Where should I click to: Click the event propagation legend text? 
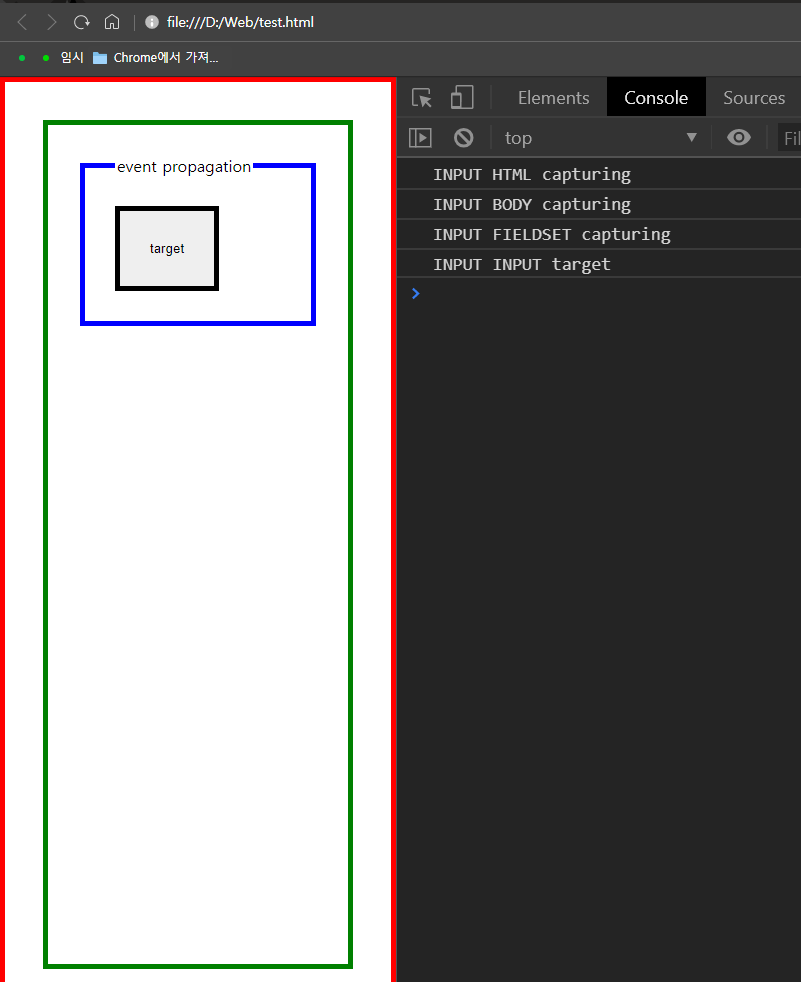[184, 167]
